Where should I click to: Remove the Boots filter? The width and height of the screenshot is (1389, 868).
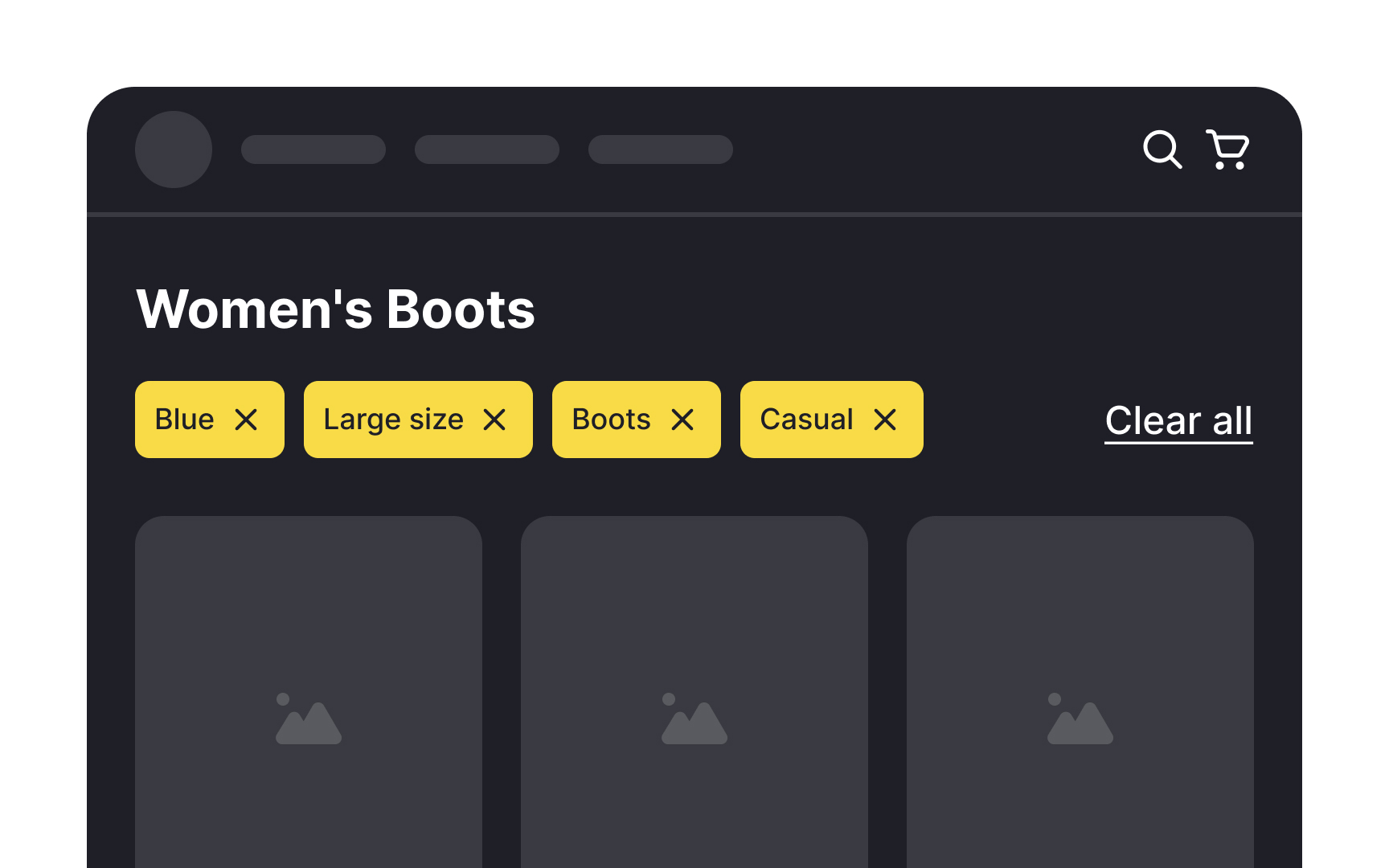(x=682, y=419)
